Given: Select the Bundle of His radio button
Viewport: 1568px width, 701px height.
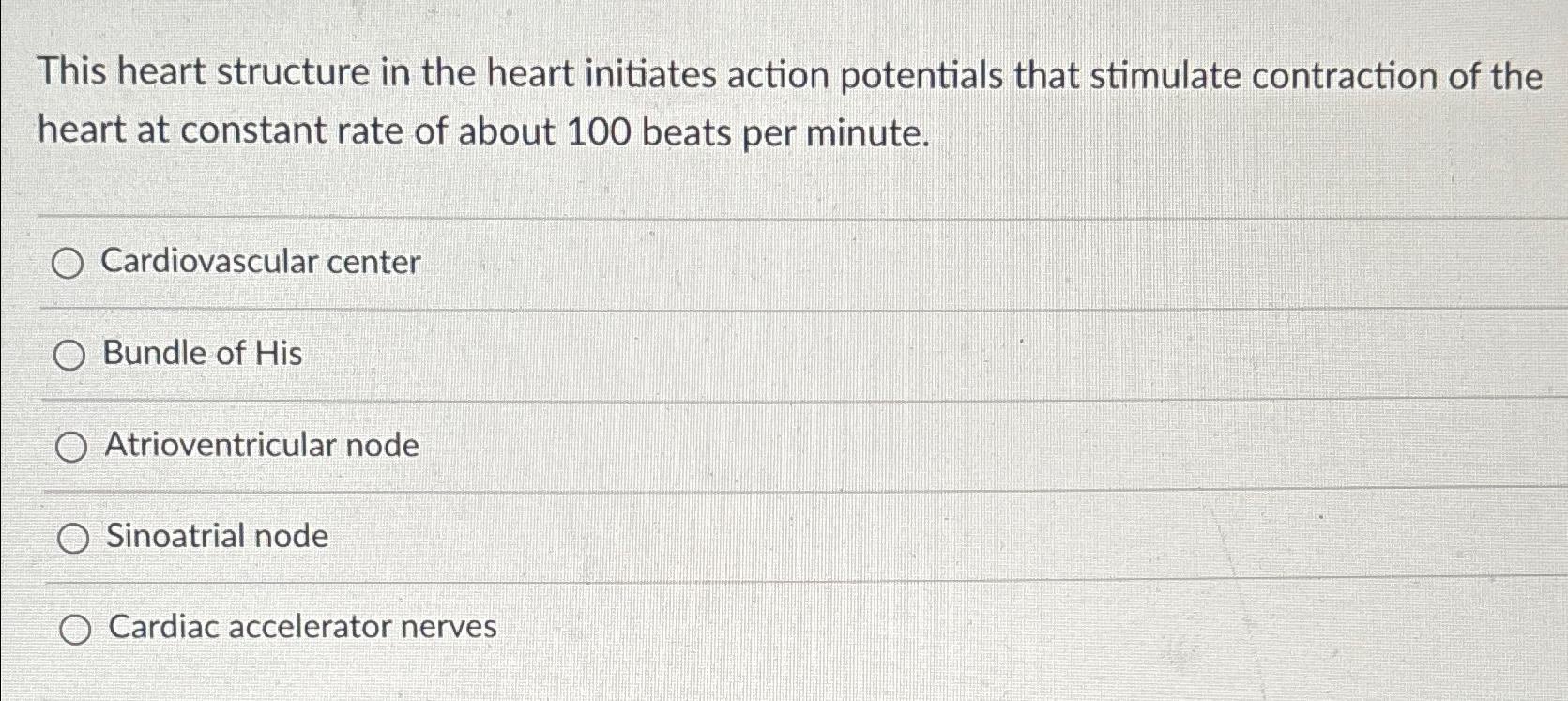Looking at the screenshot, I should point(69,355).
